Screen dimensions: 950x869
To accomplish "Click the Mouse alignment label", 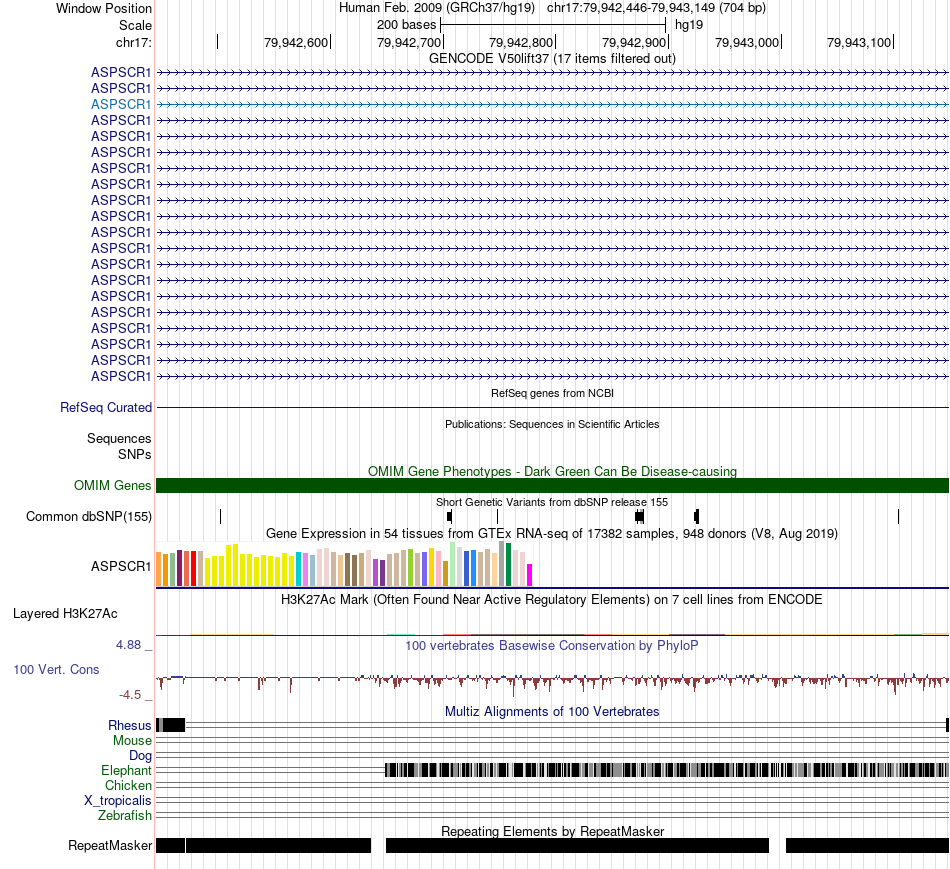I will click(132, 741).
